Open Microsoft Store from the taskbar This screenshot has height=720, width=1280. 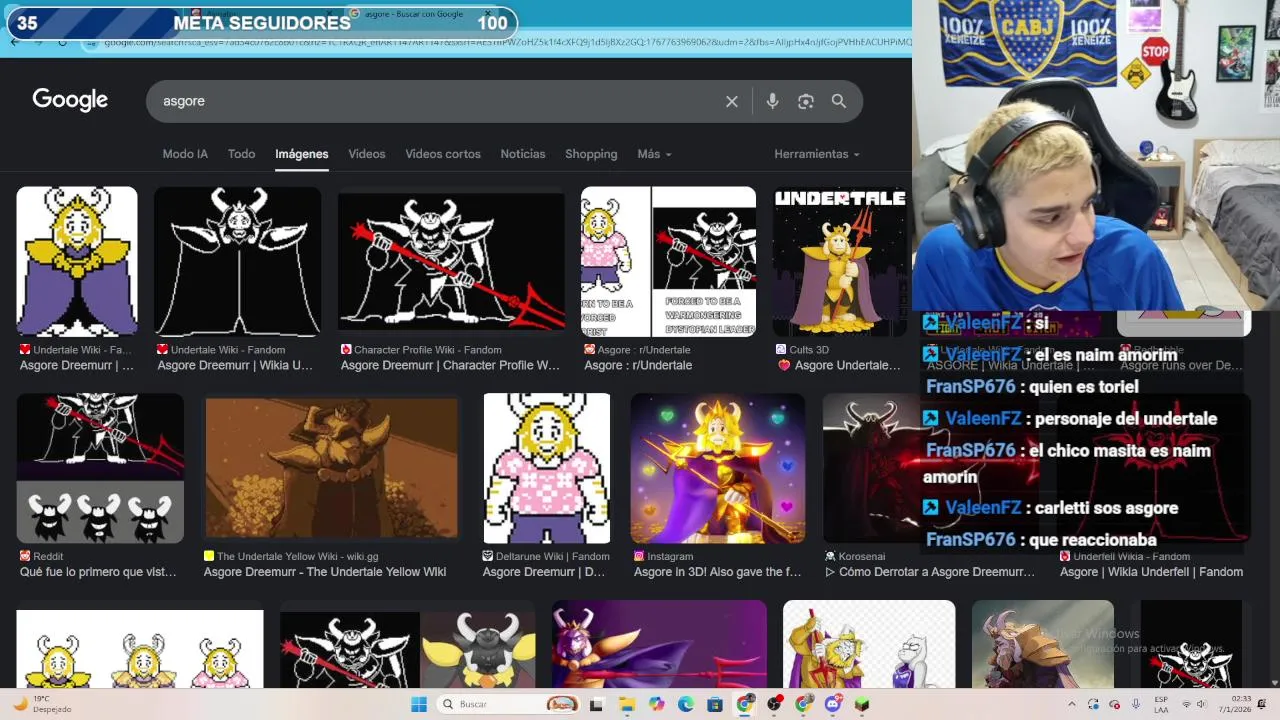pos(715,704)
